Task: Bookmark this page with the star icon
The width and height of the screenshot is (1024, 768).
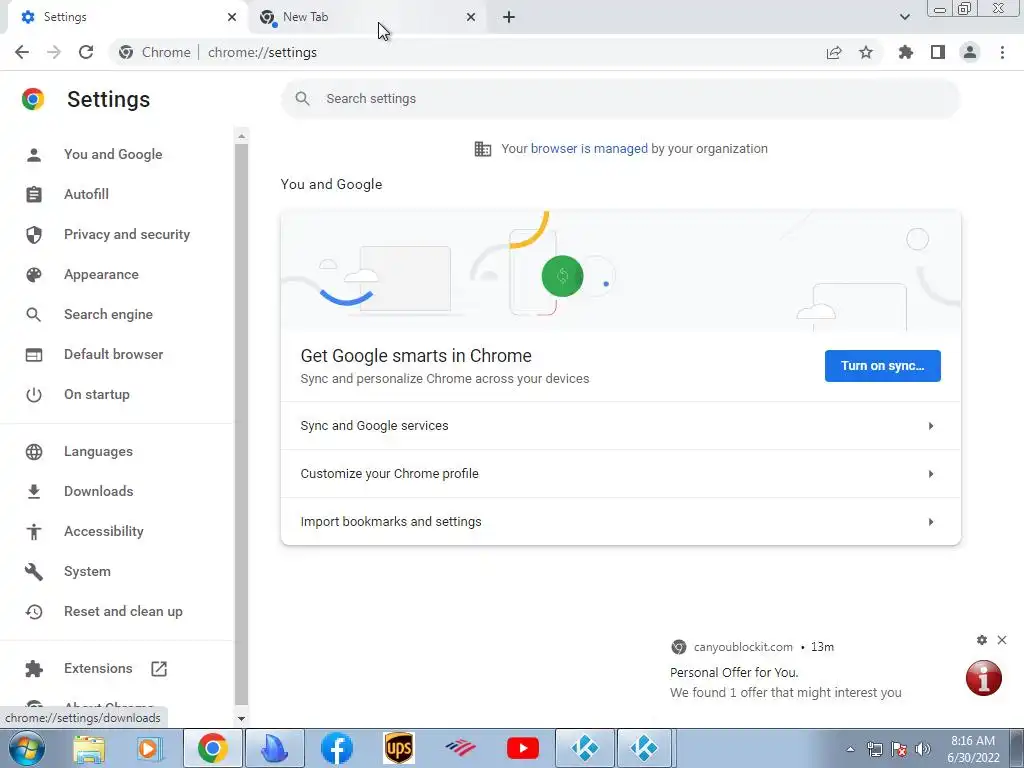Action: (x=866, y=52)
